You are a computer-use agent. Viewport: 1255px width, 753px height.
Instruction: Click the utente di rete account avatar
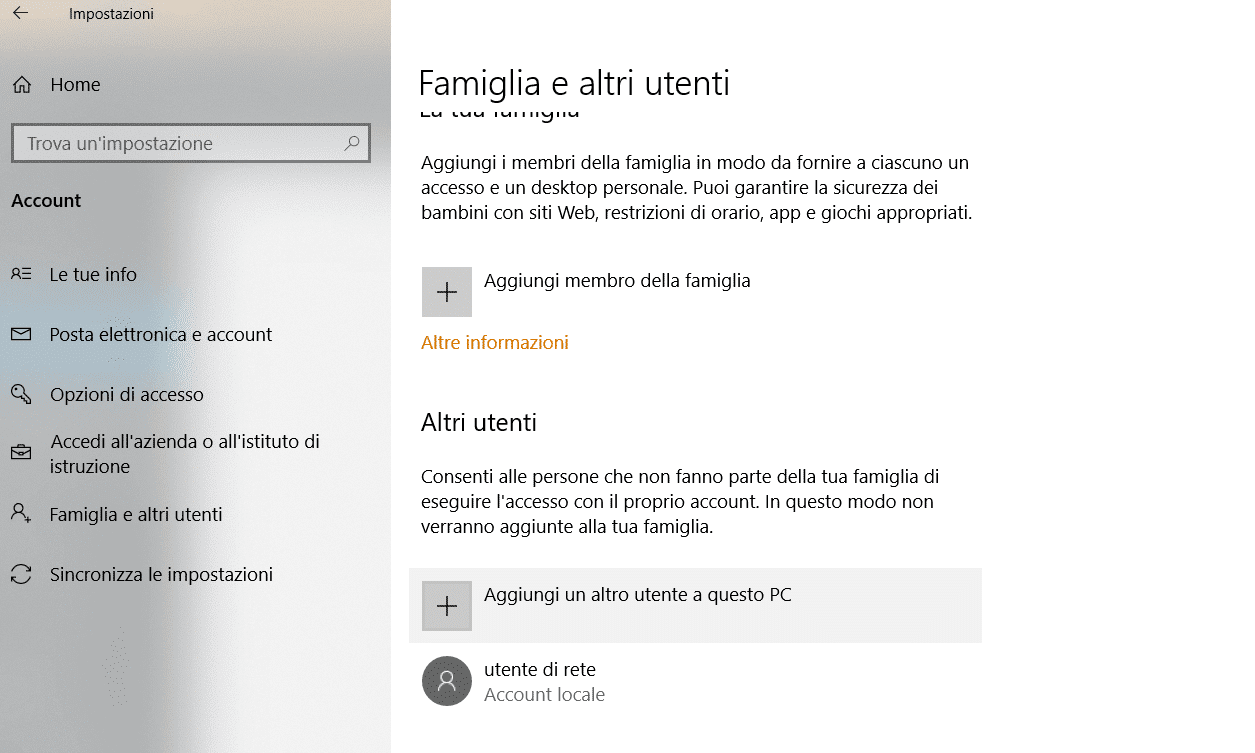446,681
